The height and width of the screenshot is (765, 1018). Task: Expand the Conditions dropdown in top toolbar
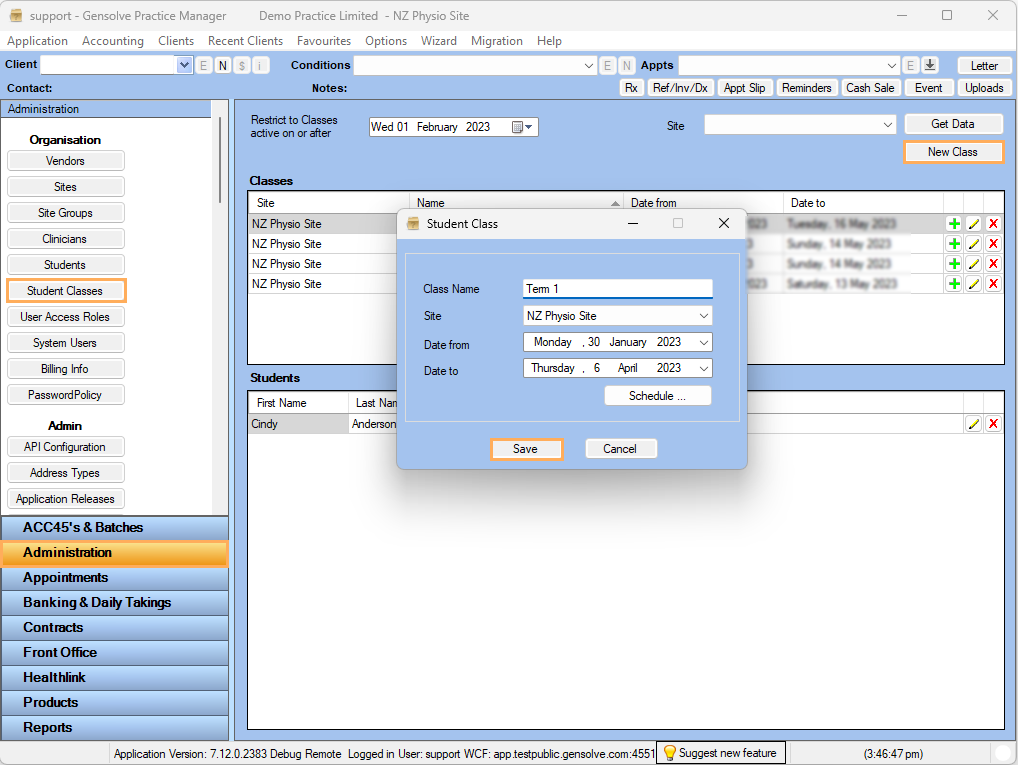click(589, 65)
